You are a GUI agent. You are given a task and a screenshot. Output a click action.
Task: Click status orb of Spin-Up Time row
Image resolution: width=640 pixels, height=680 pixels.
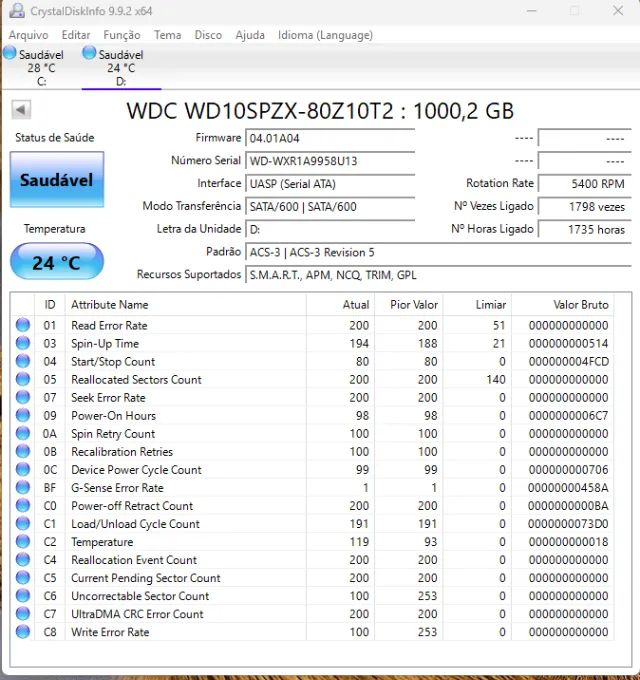(23, 343)
